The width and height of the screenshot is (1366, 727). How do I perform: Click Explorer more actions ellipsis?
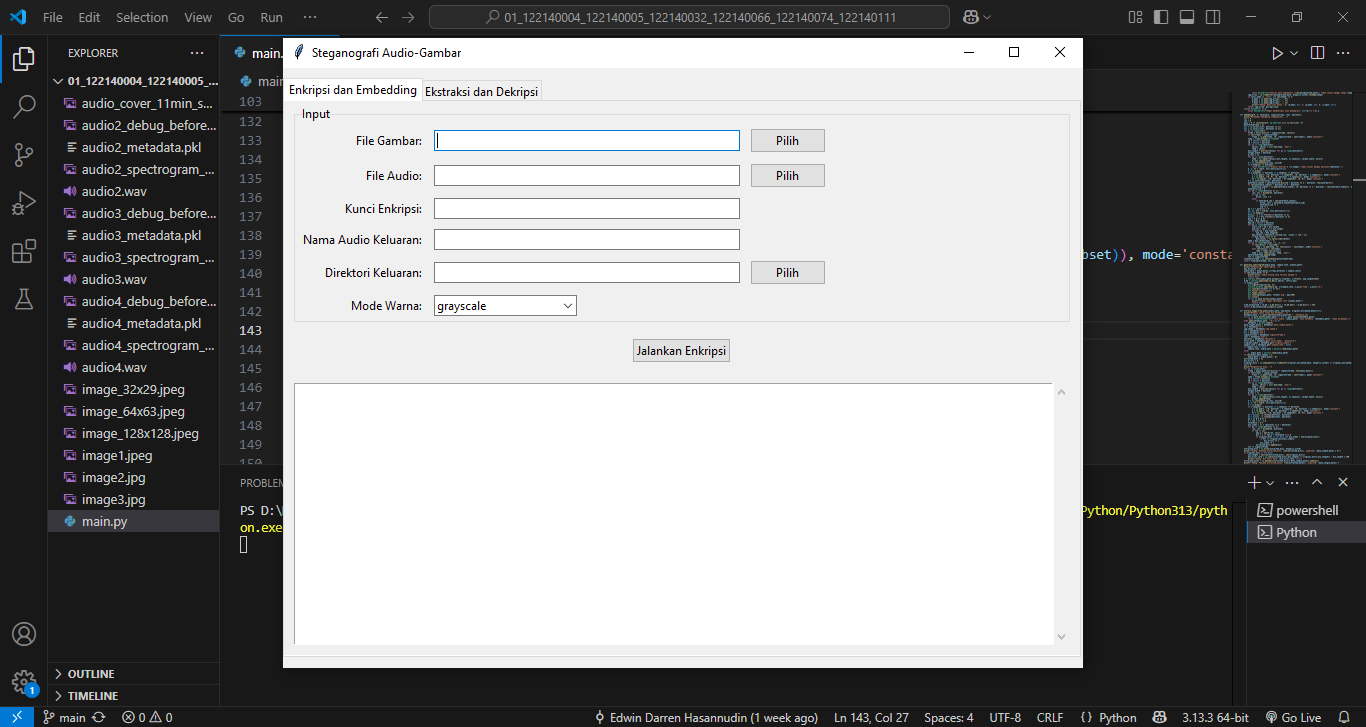tap(196, 53)
